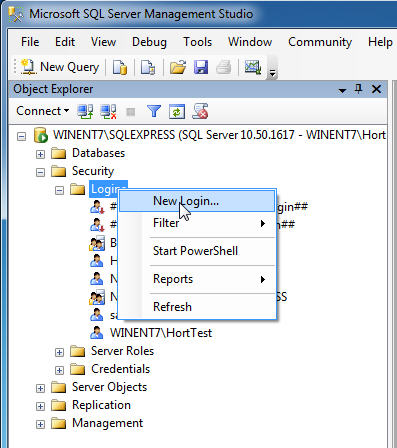Click the script delete icon in Object Explorer toolbar

200,111
